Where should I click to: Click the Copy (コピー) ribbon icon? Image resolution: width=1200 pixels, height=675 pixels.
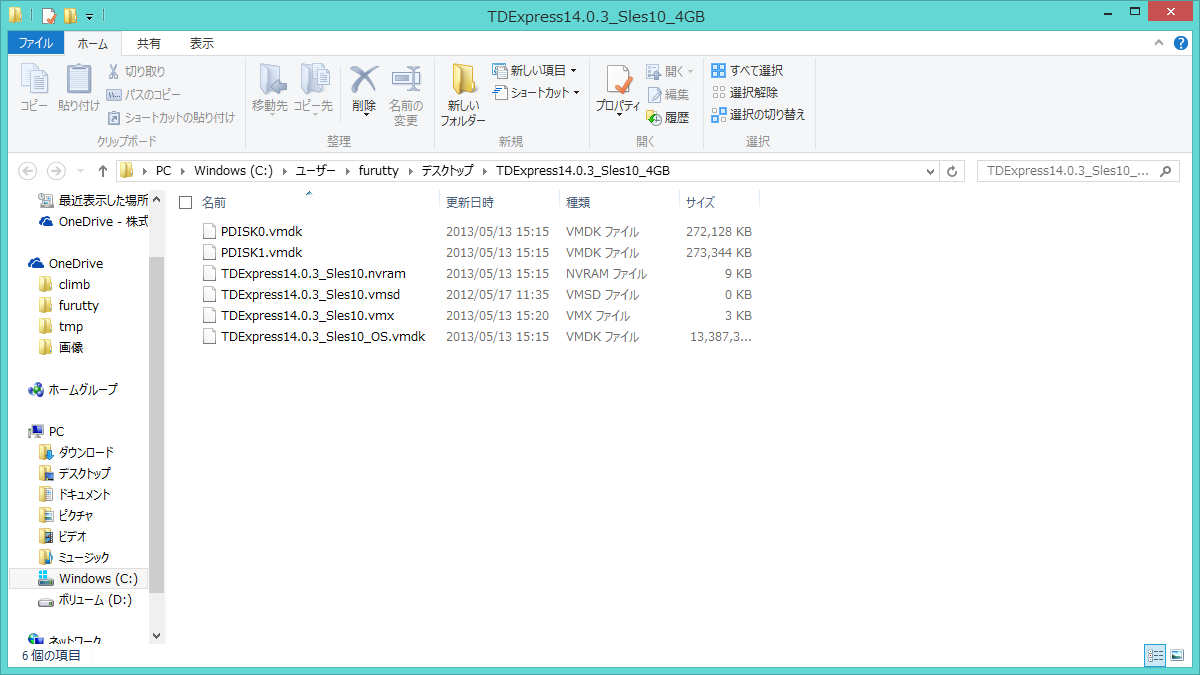coord(34,88)
